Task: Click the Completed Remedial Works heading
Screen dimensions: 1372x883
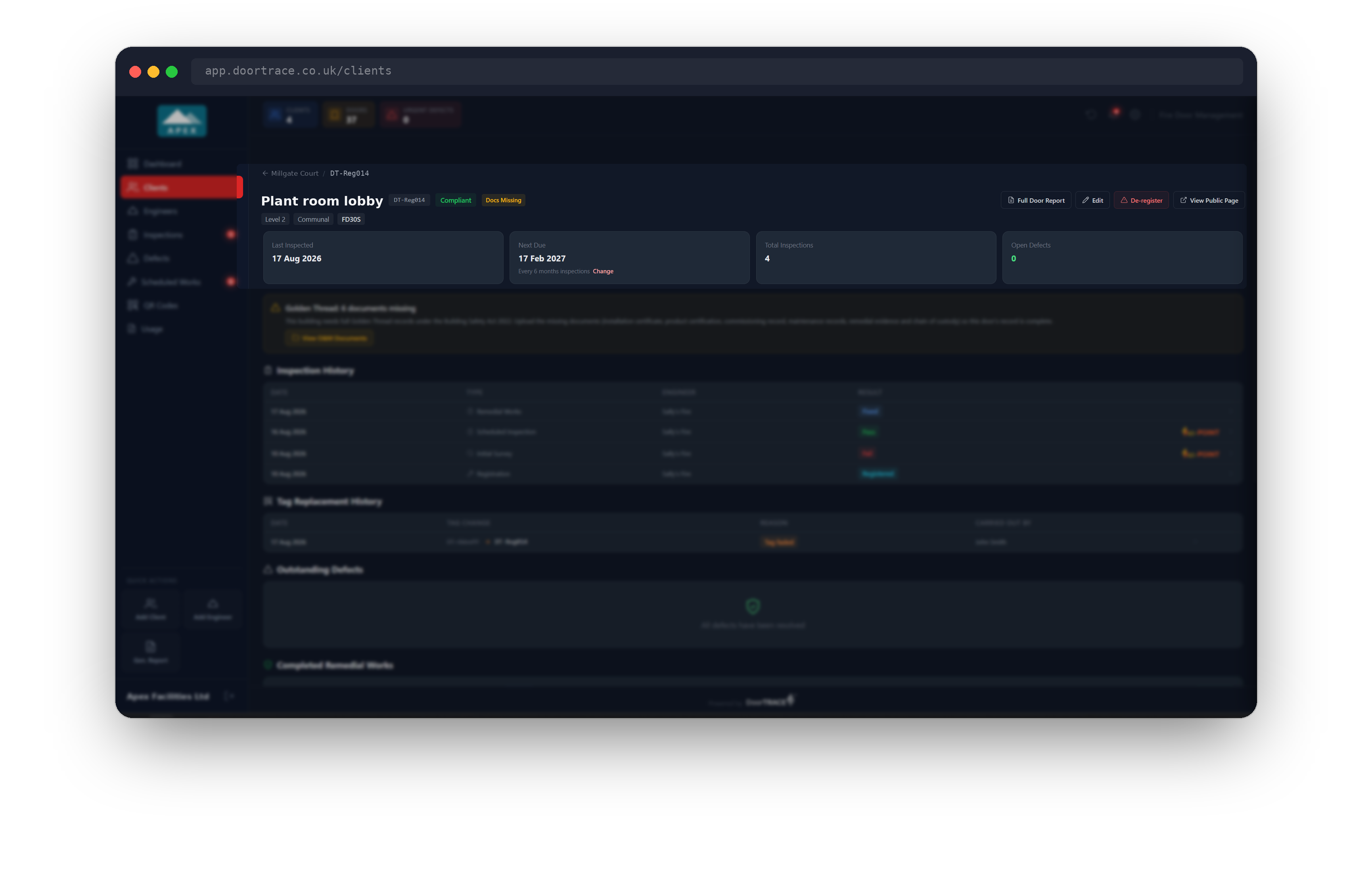Action: (335, 665)
